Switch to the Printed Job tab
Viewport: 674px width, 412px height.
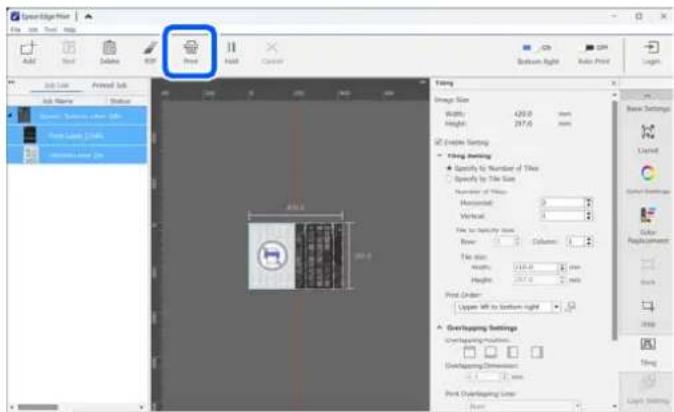tap(109, 85)
